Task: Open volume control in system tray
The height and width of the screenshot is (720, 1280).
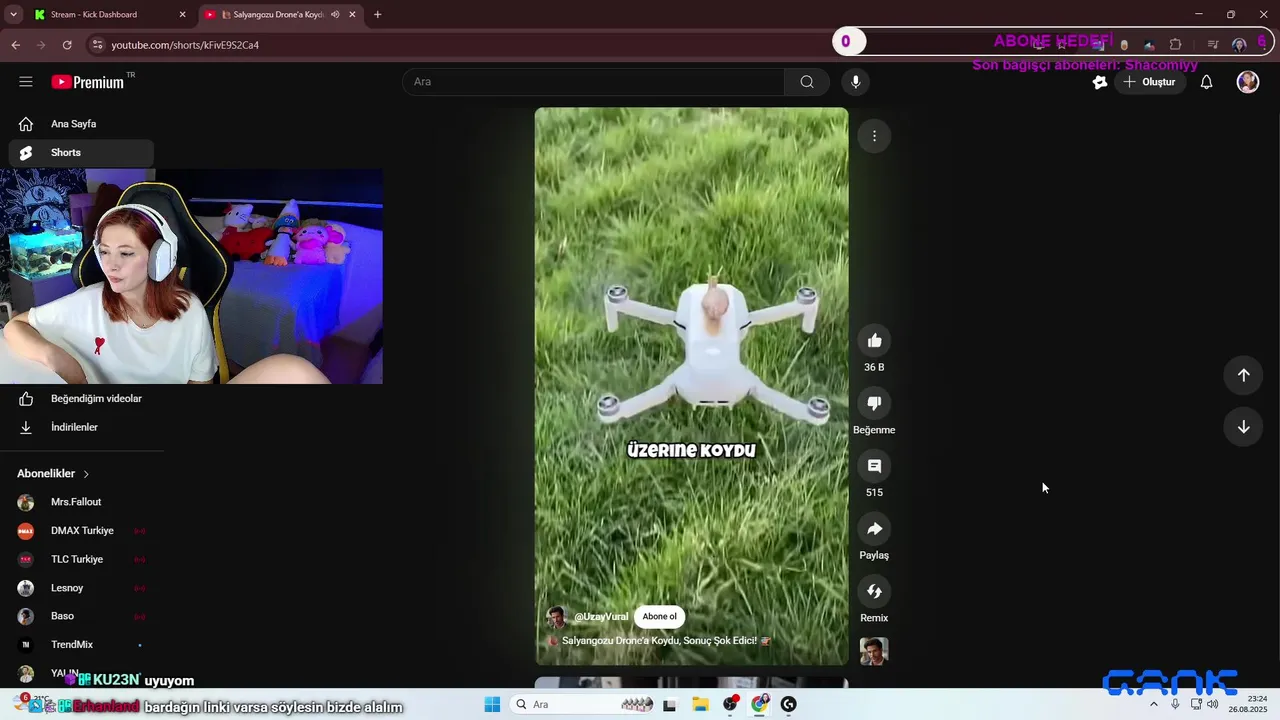Action: click(1213, 705)
